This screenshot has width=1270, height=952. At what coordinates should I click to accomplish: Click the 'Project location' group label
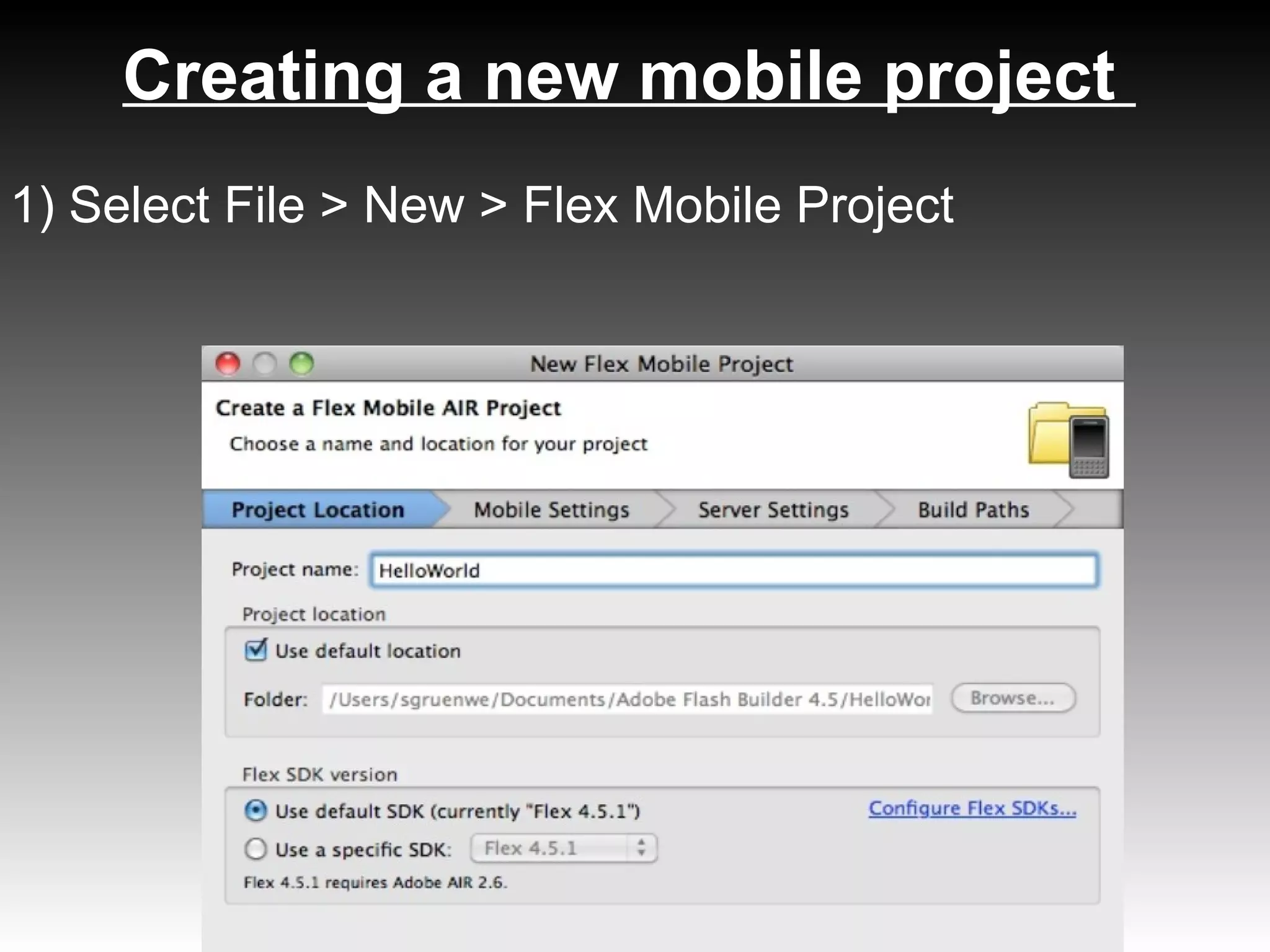point(314,614)
